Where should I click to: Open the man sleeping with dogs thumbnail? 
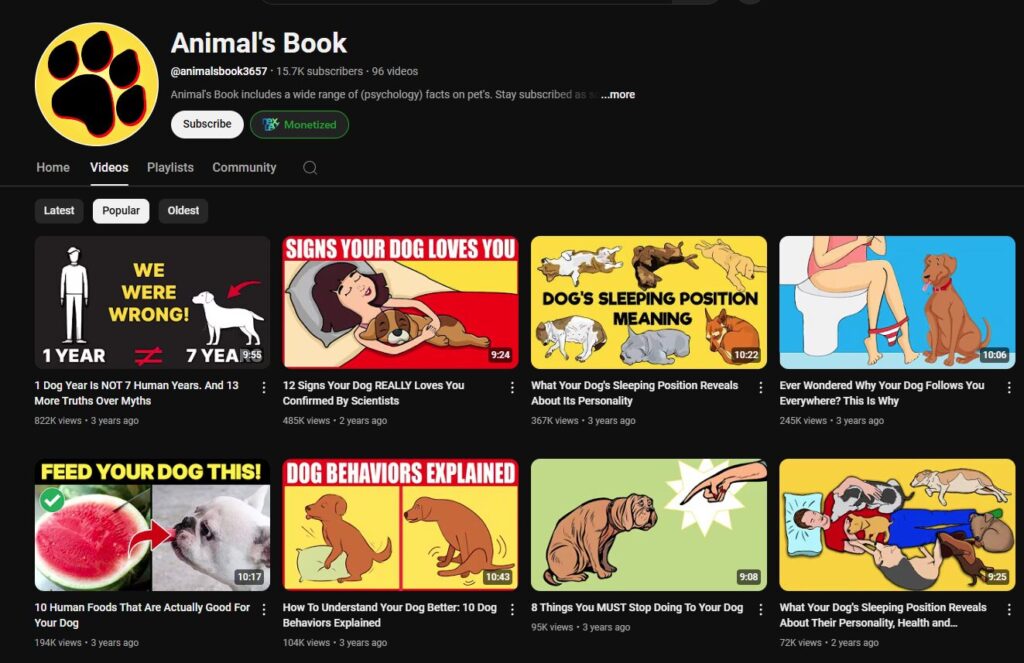[x=897, y=525]
